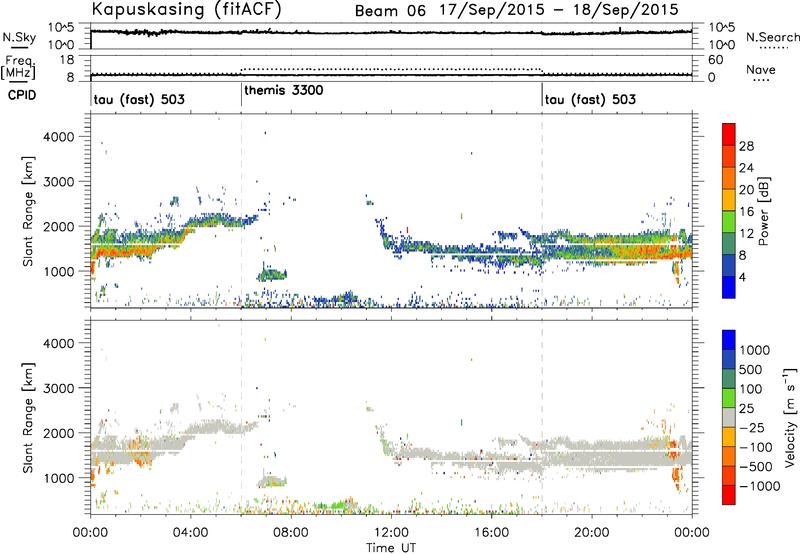The height and width of the screenshot is (554, 800).
Task: Click the short-range power echo patch near 07:00 at 900 km
Action: pyautogui.click(x=271, y=274)
